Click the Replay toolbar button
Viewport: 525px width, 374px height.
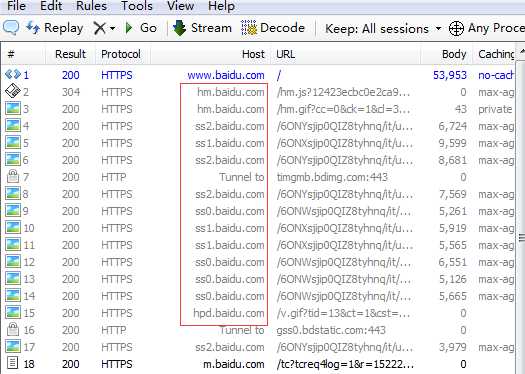point(55,28)
